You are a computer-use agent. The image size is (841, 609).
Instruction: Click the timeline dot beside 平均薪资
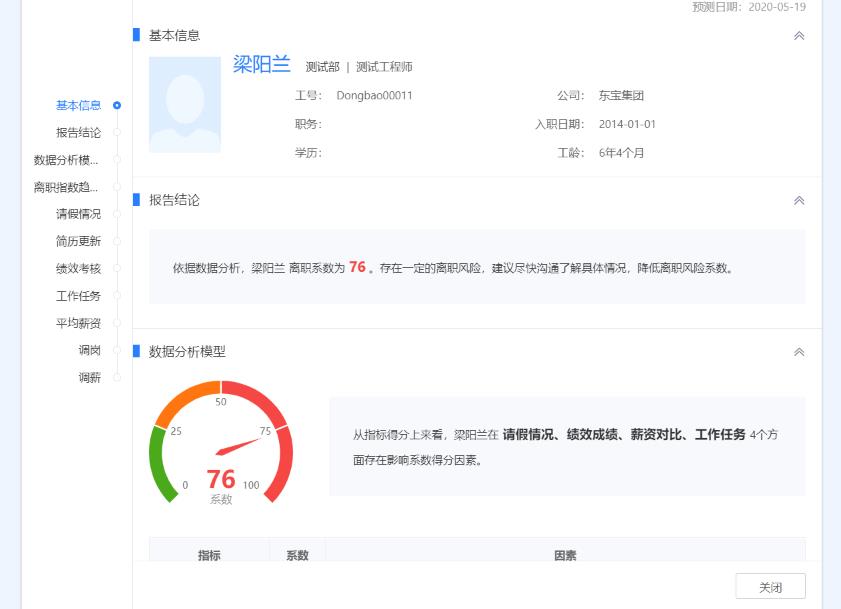click(x=118, y=323)
